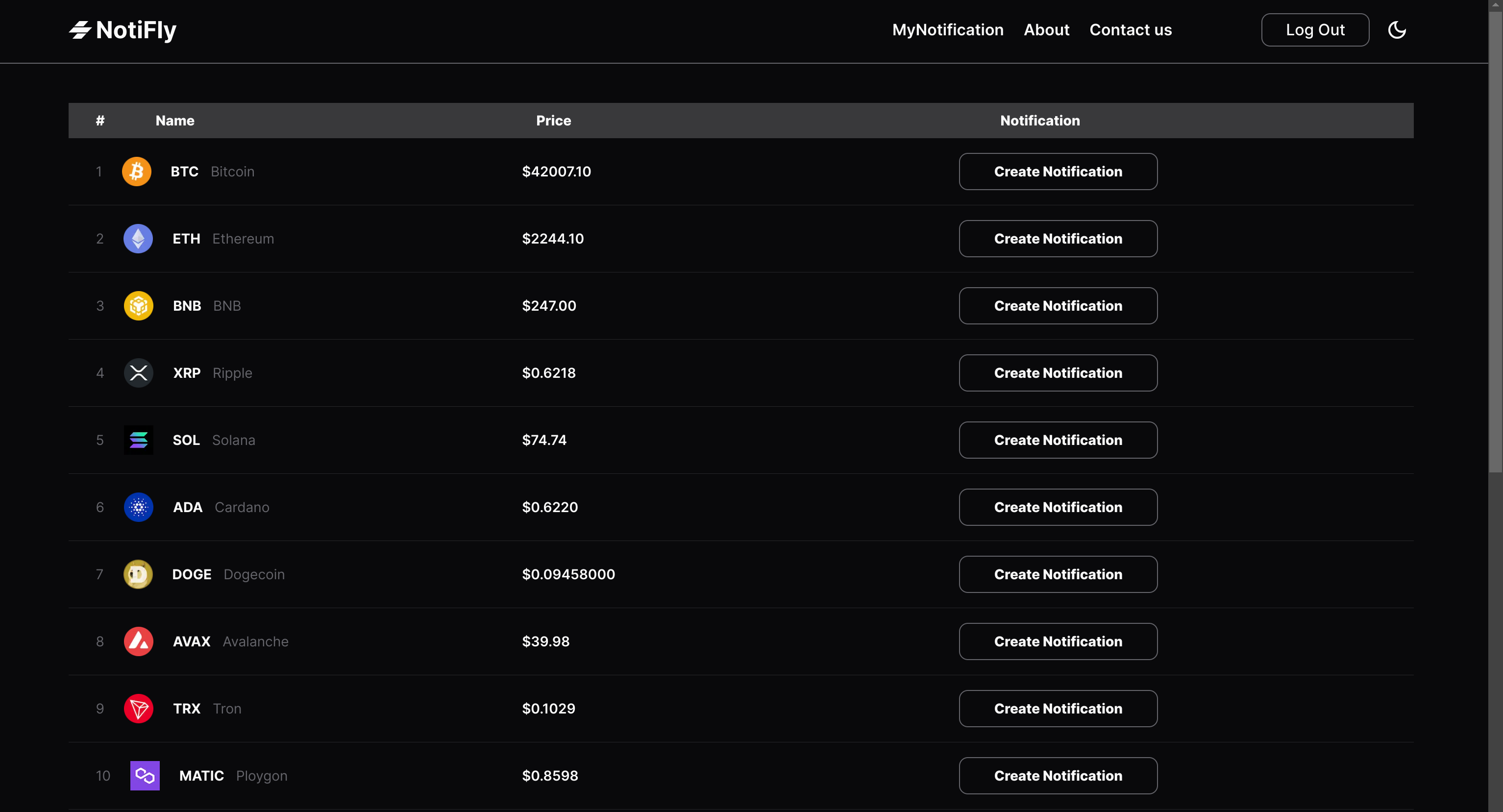Image resolution: width=1503 pixels, height=812 pixels.
Task: Click the Ethereum diamond icon
Action: [138, 239]
